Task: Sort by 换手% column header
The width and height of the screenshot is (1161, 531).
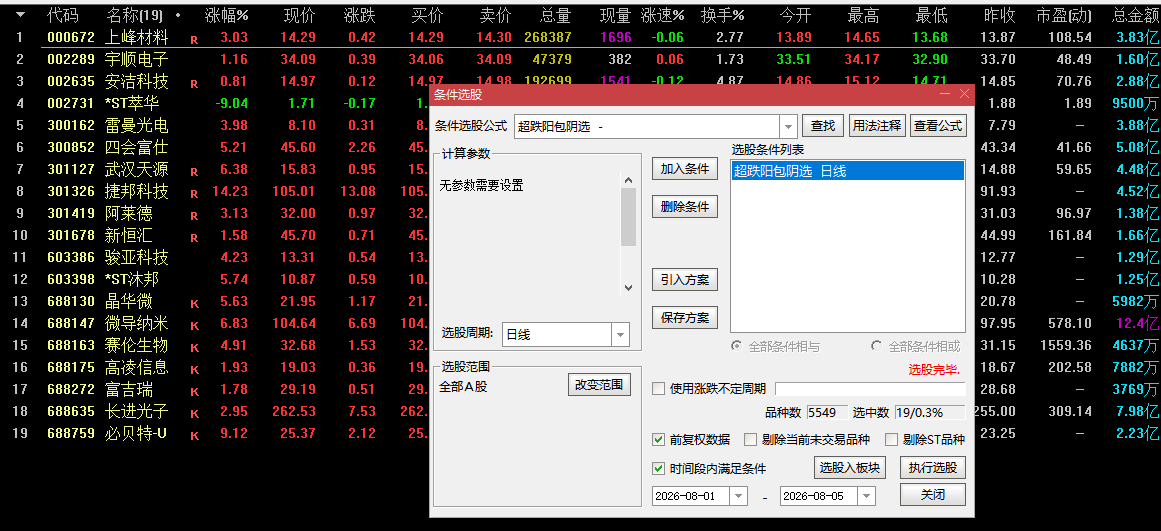Action: coord(722,15)
